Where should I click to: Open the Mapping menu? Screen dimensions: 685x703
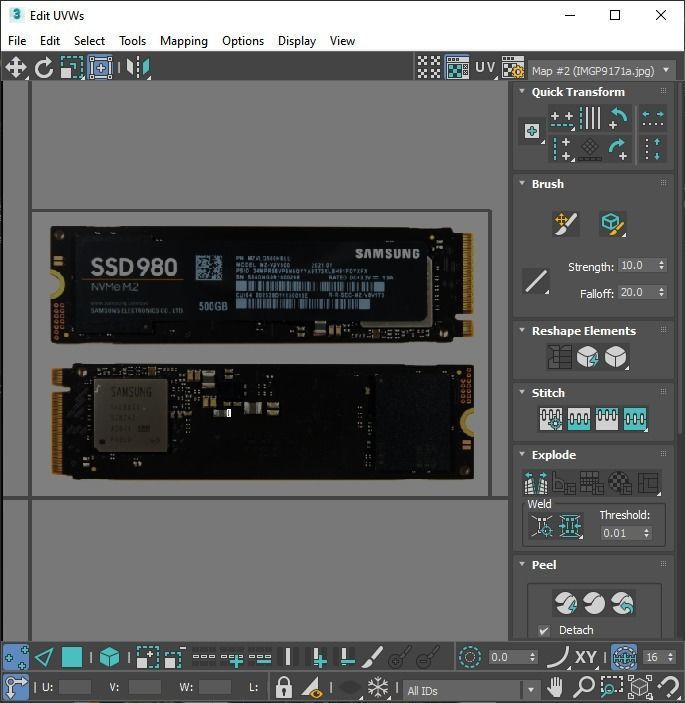pos(184,41)
